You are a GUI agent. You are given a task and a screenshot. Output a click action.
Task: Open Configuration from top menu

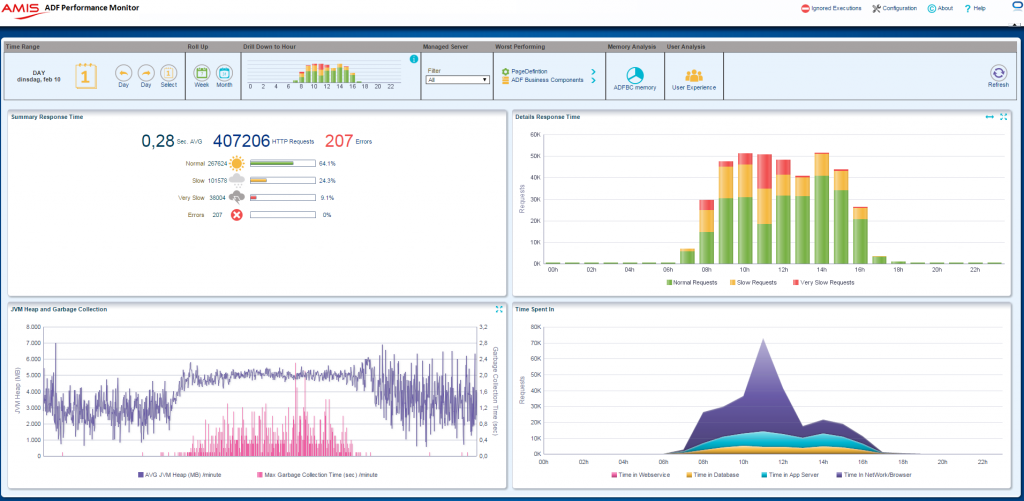click(894, 8)
